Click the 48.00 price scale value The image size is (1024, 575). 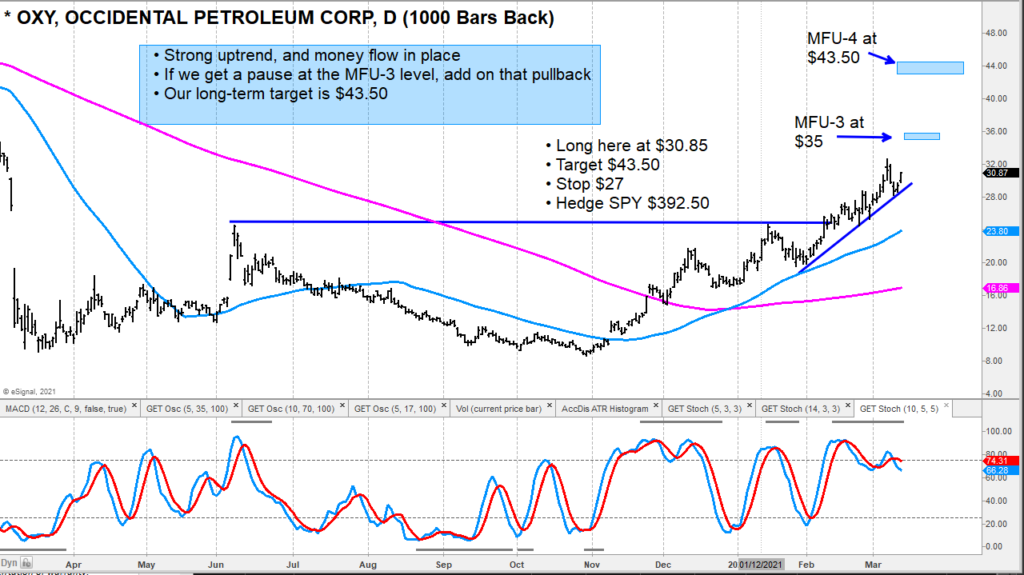point(997,33)
